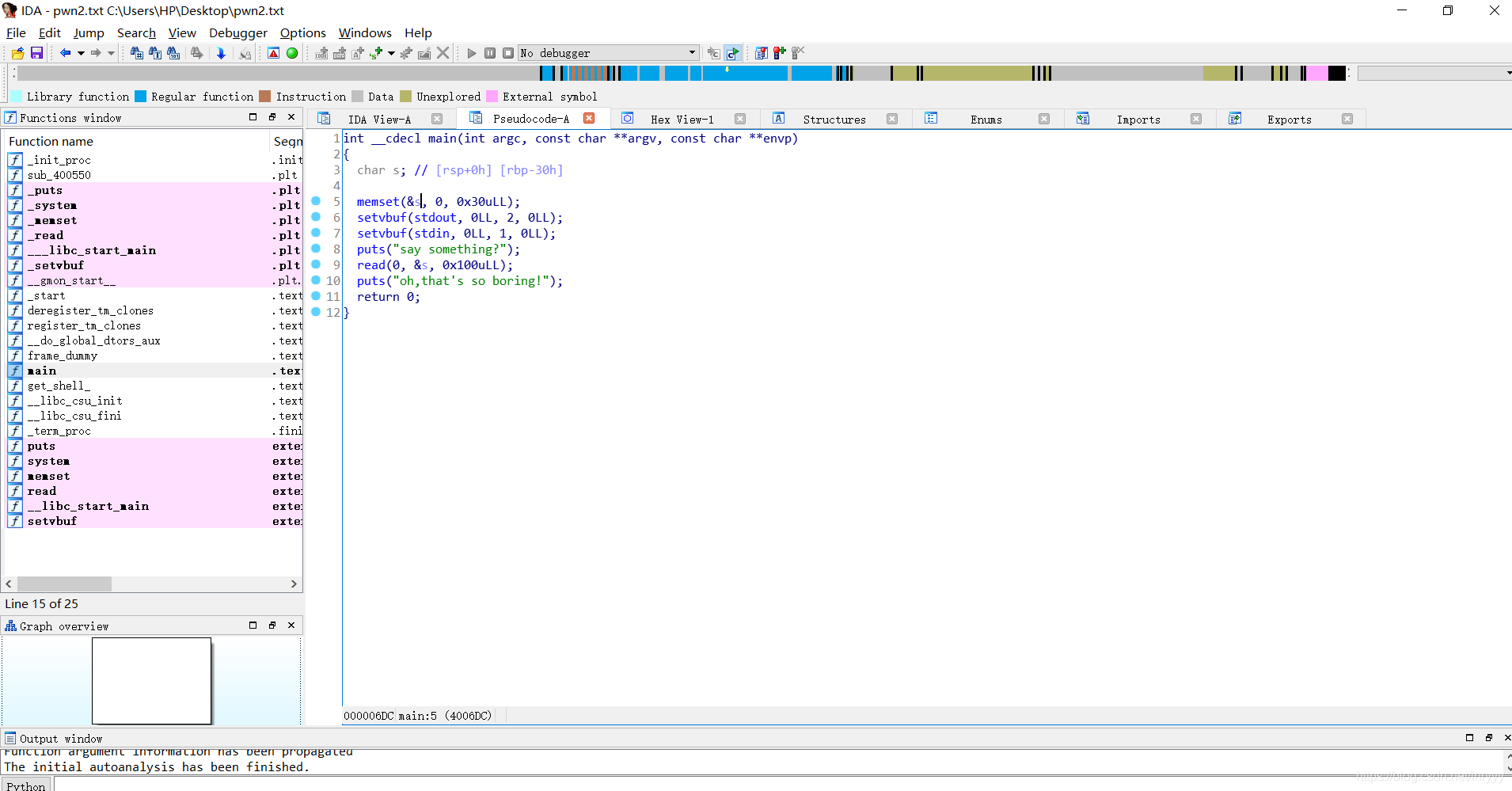Click the Open file toolbar icon
Image resolution: width=1512 pixels, height=791 pixels.
pyautogui.click(x=17, y=53)
